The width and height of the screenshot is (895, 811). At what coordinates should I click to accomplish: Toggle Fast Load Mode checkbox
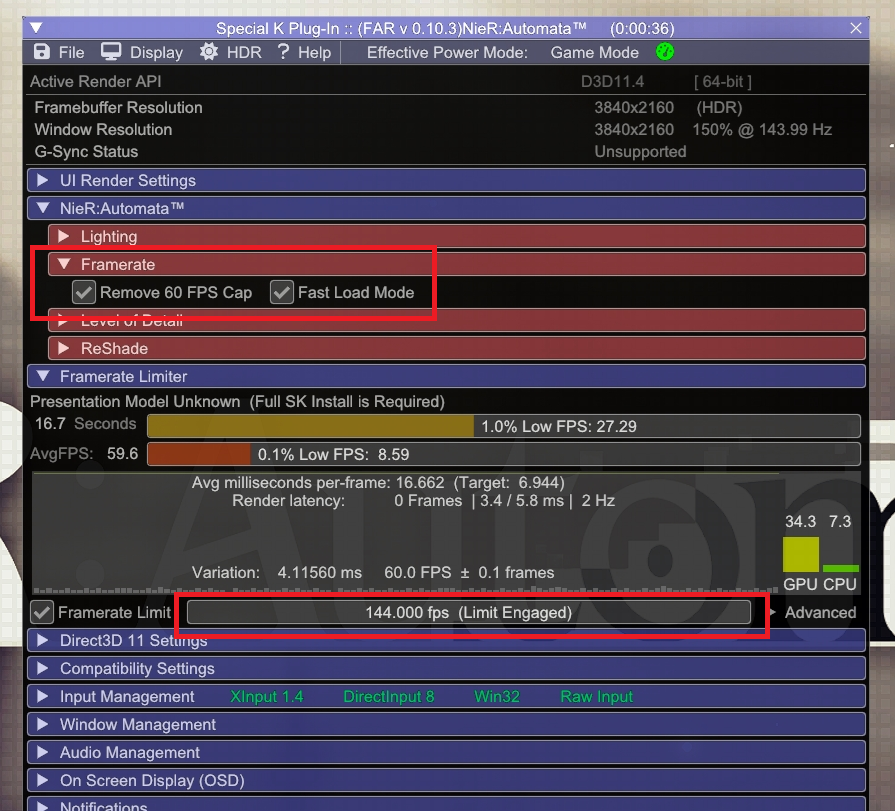pyautogui.click(x=282, y=292)
